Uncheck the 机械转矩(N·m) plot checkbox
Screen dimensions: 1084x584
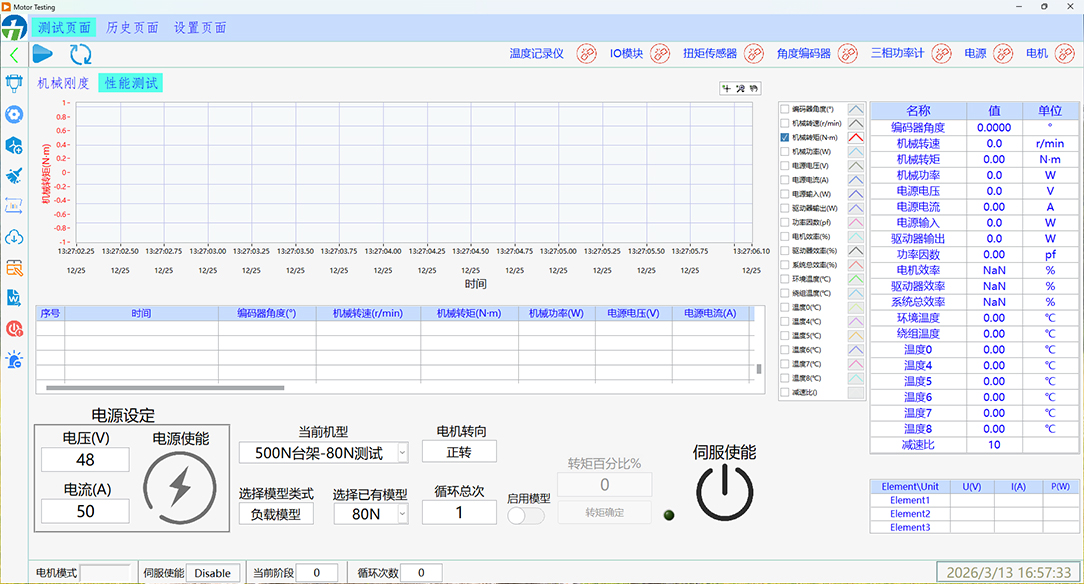(785, 137)
